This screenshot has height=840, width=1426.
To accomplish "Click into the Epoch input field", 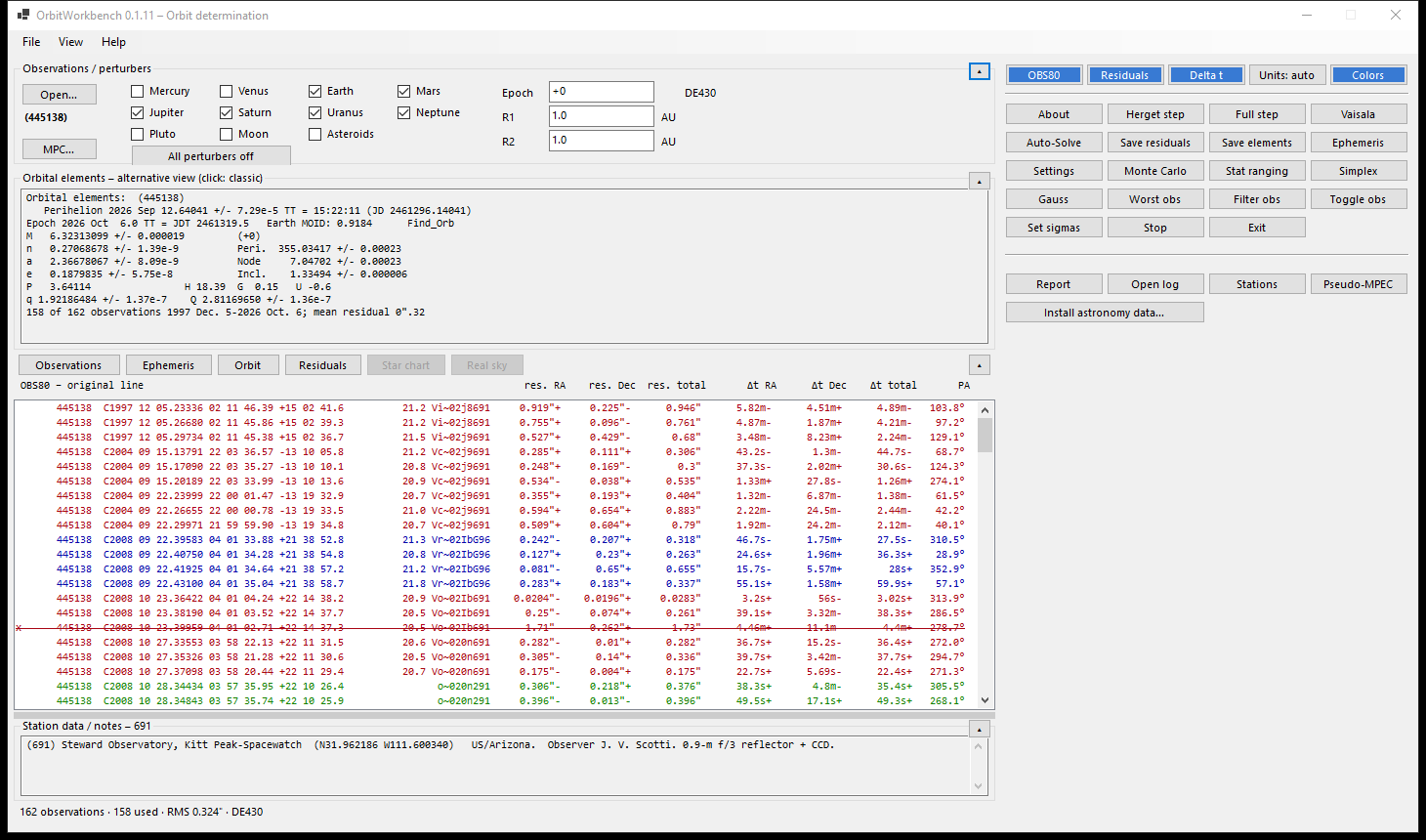I will [x=602, y=92].
